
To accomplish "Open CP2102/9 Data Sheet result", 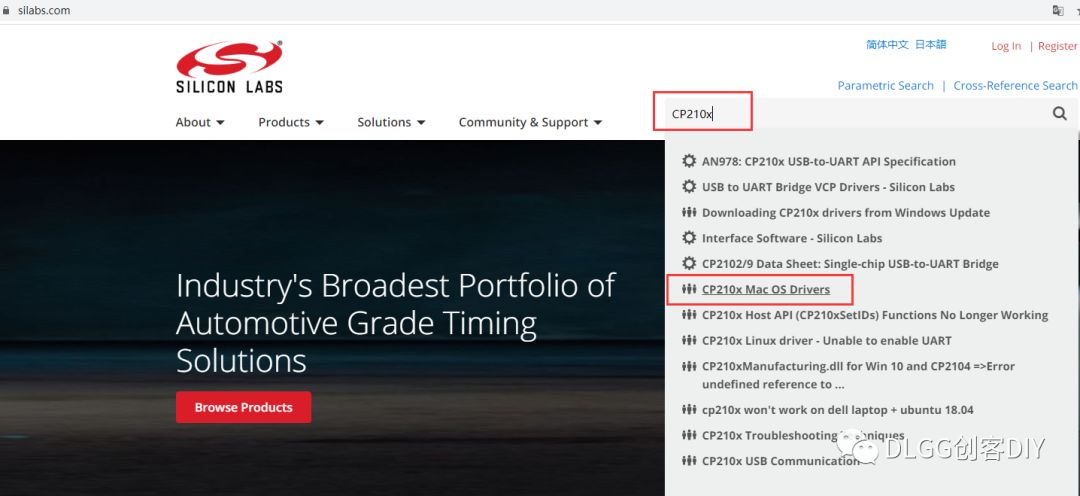I will click(850, 263).
